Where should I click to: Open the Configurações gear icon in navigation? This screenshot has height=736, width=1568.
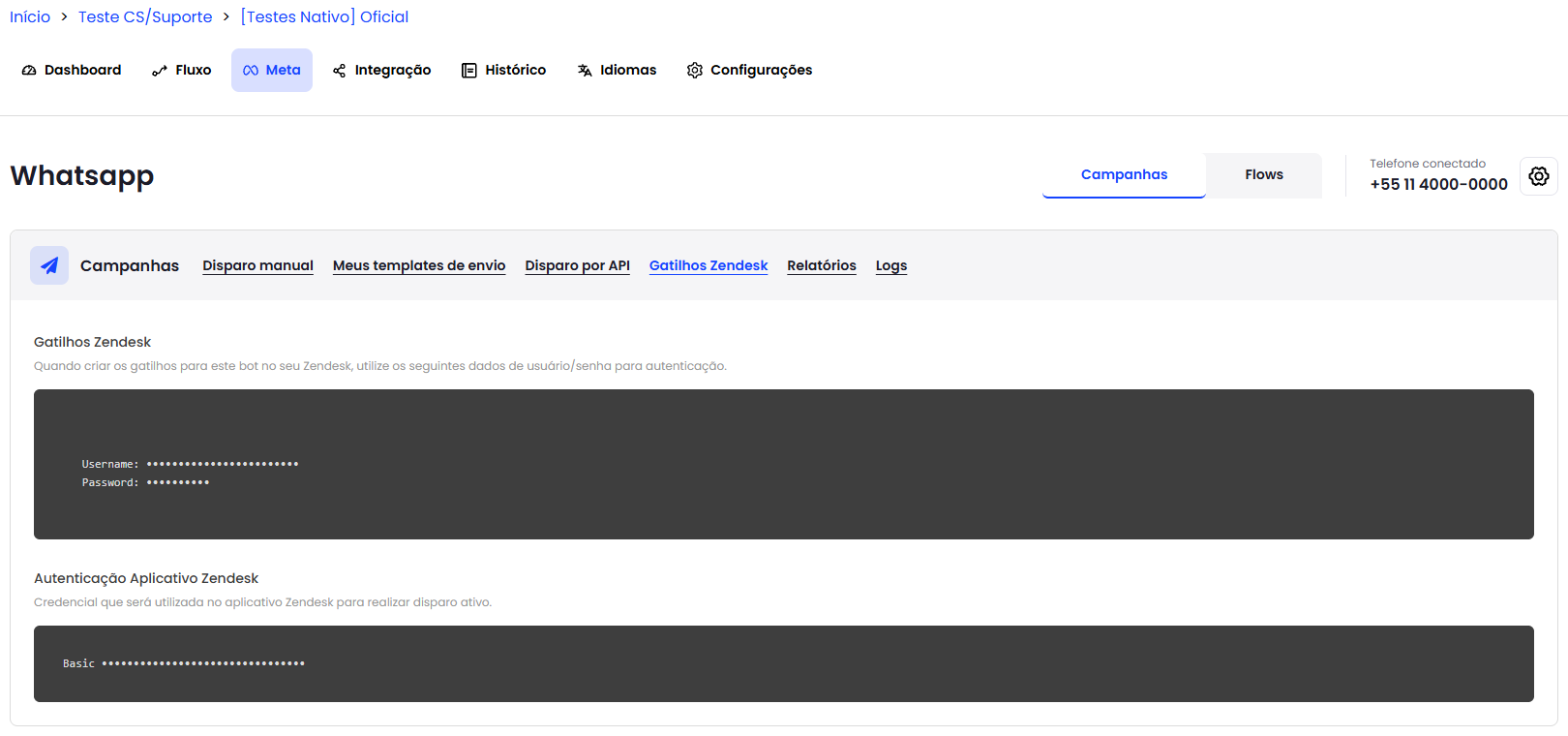click(x=695, y=71)
